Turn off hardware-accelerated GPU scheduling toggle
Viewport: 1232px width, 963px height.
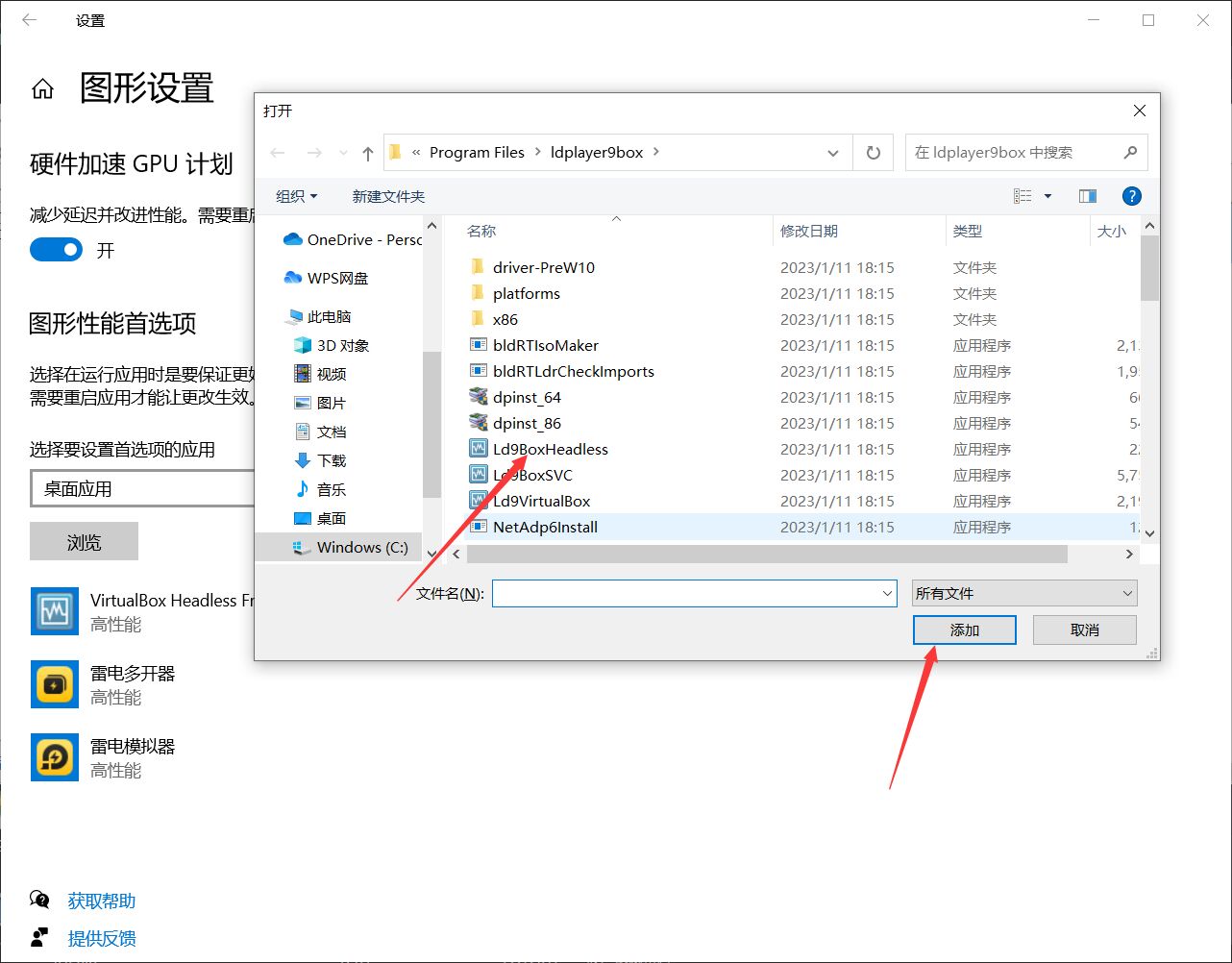tap(56, 250)
